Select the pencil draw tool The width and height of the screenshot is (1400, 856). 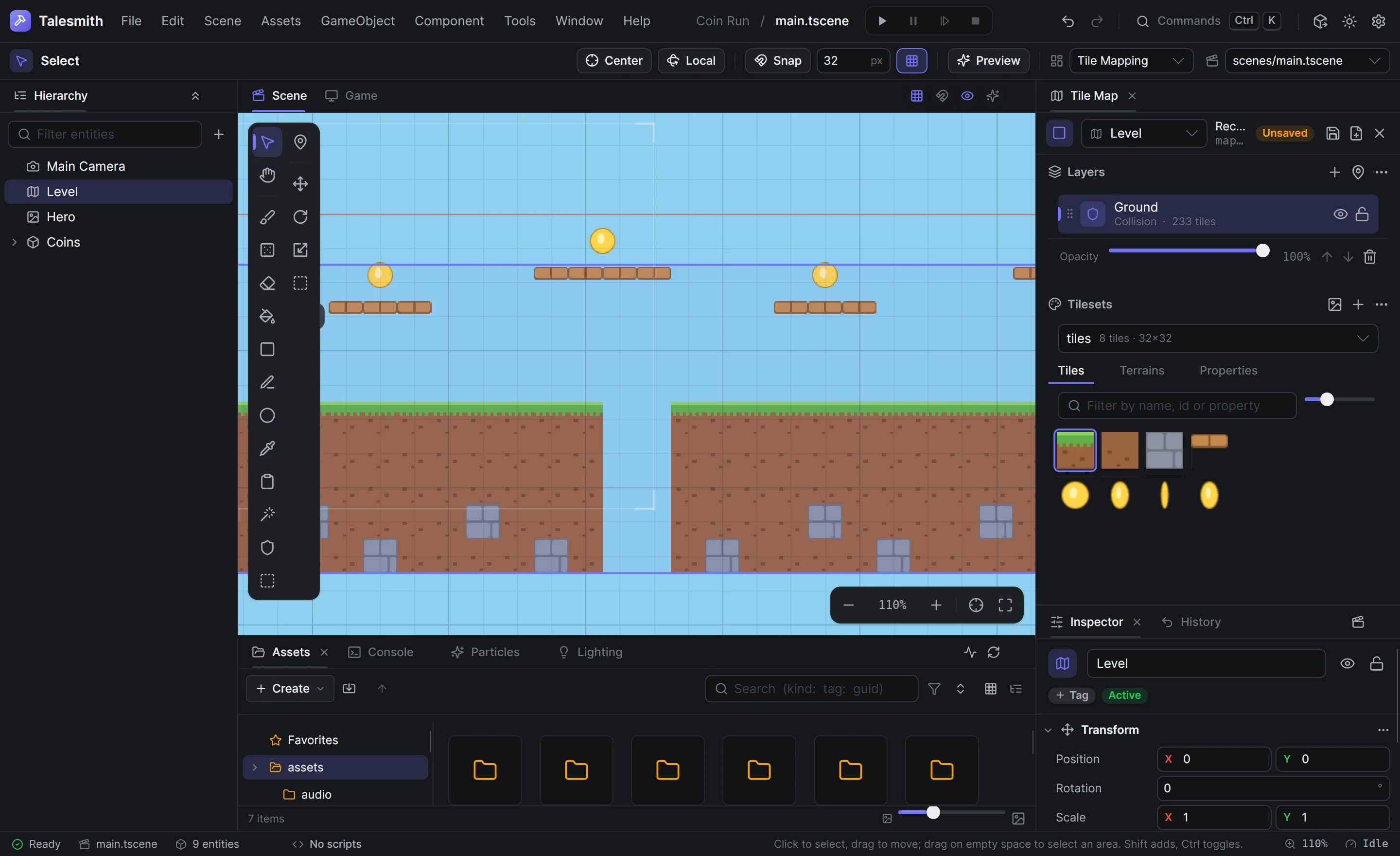267,382
